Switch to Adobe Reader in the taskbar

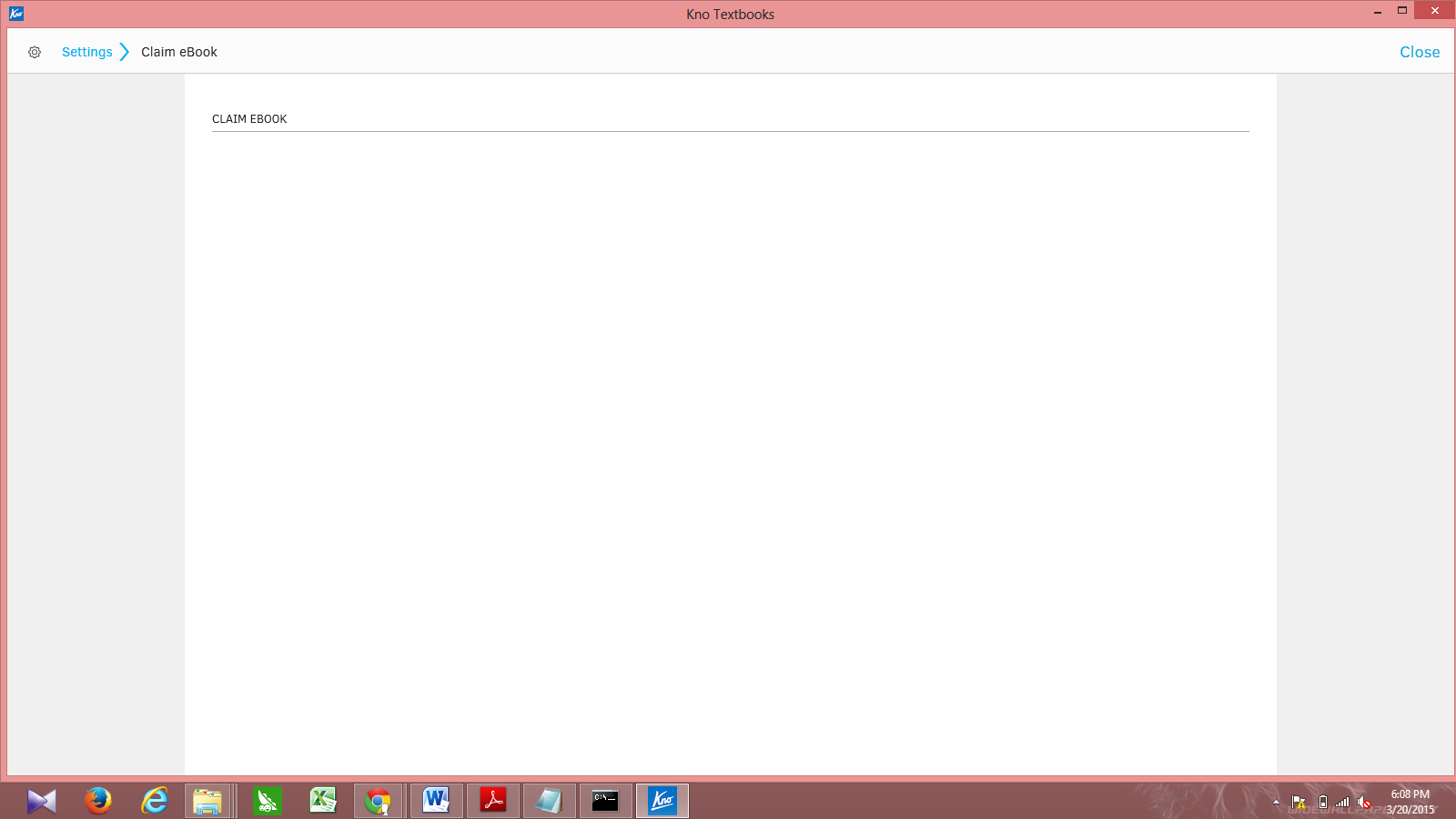tap(493, 801)
